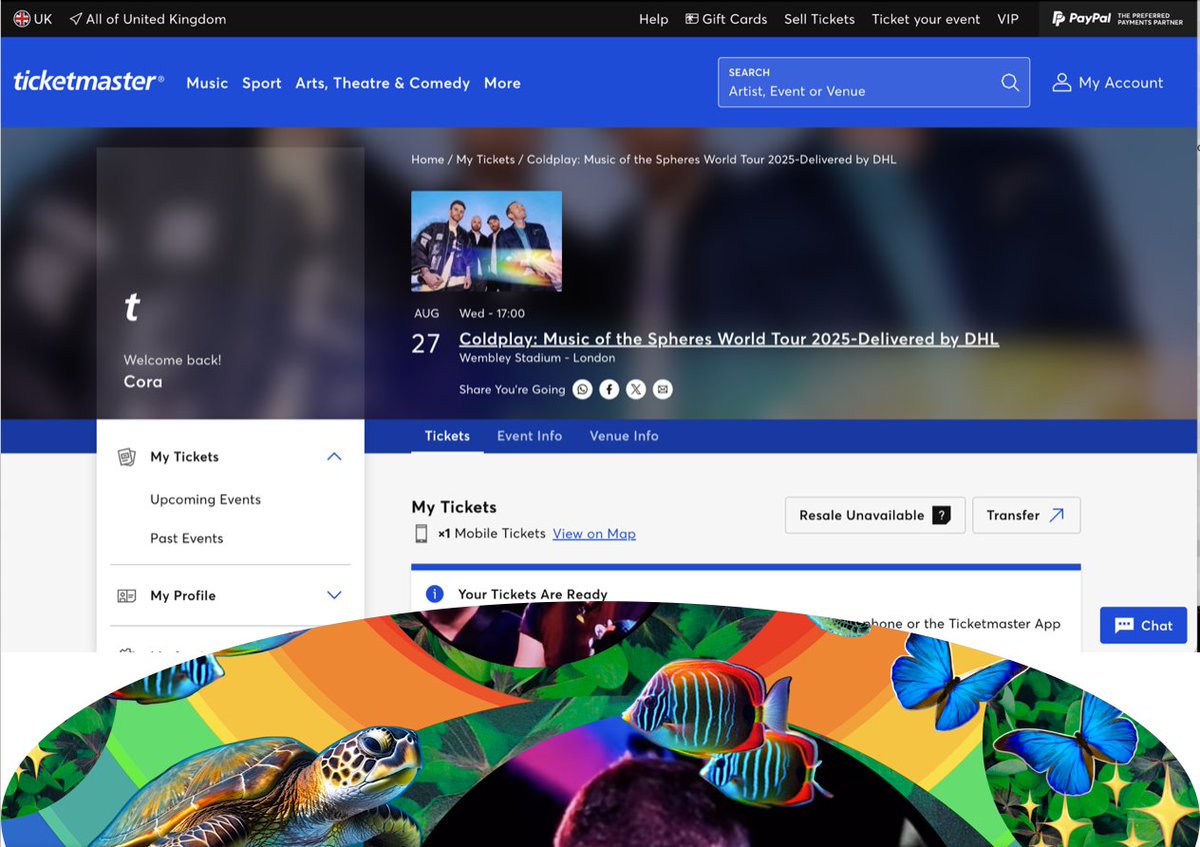Open the Chat button

(x=1143, y=625)
